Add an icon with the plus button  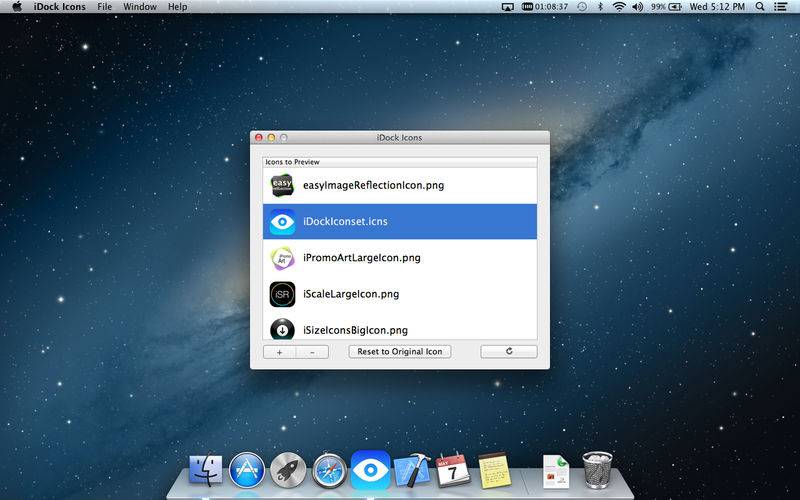tap(279, 352)
